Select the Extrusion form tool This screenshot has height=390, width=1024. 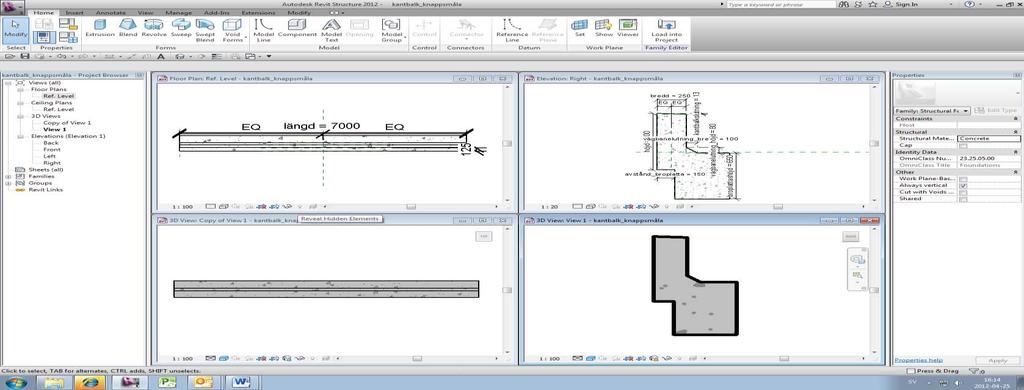click(100, 29)
